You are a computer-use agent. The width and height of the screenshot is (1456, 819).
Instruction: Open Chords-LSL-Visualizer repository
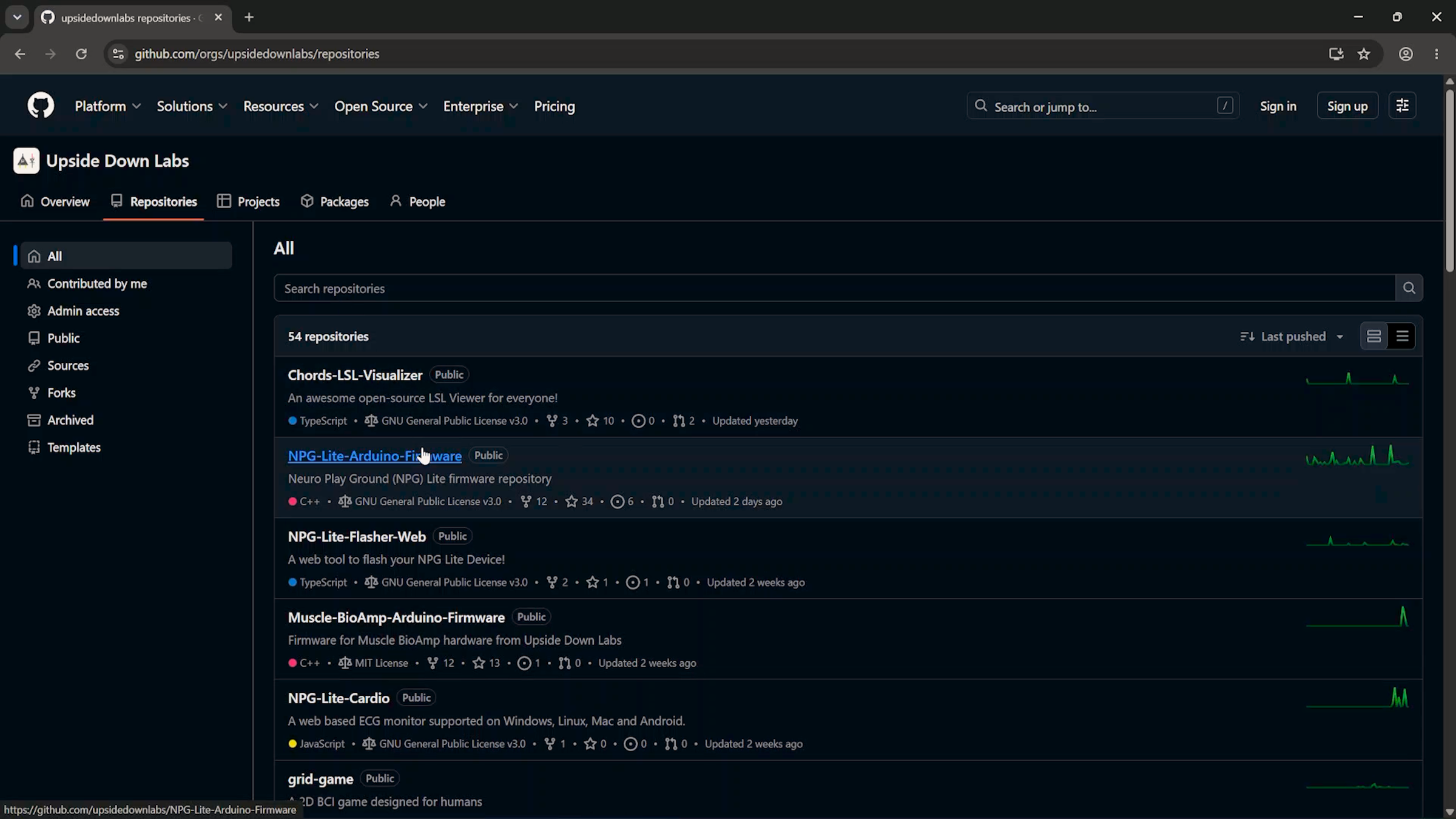click(x=355, y=375)
